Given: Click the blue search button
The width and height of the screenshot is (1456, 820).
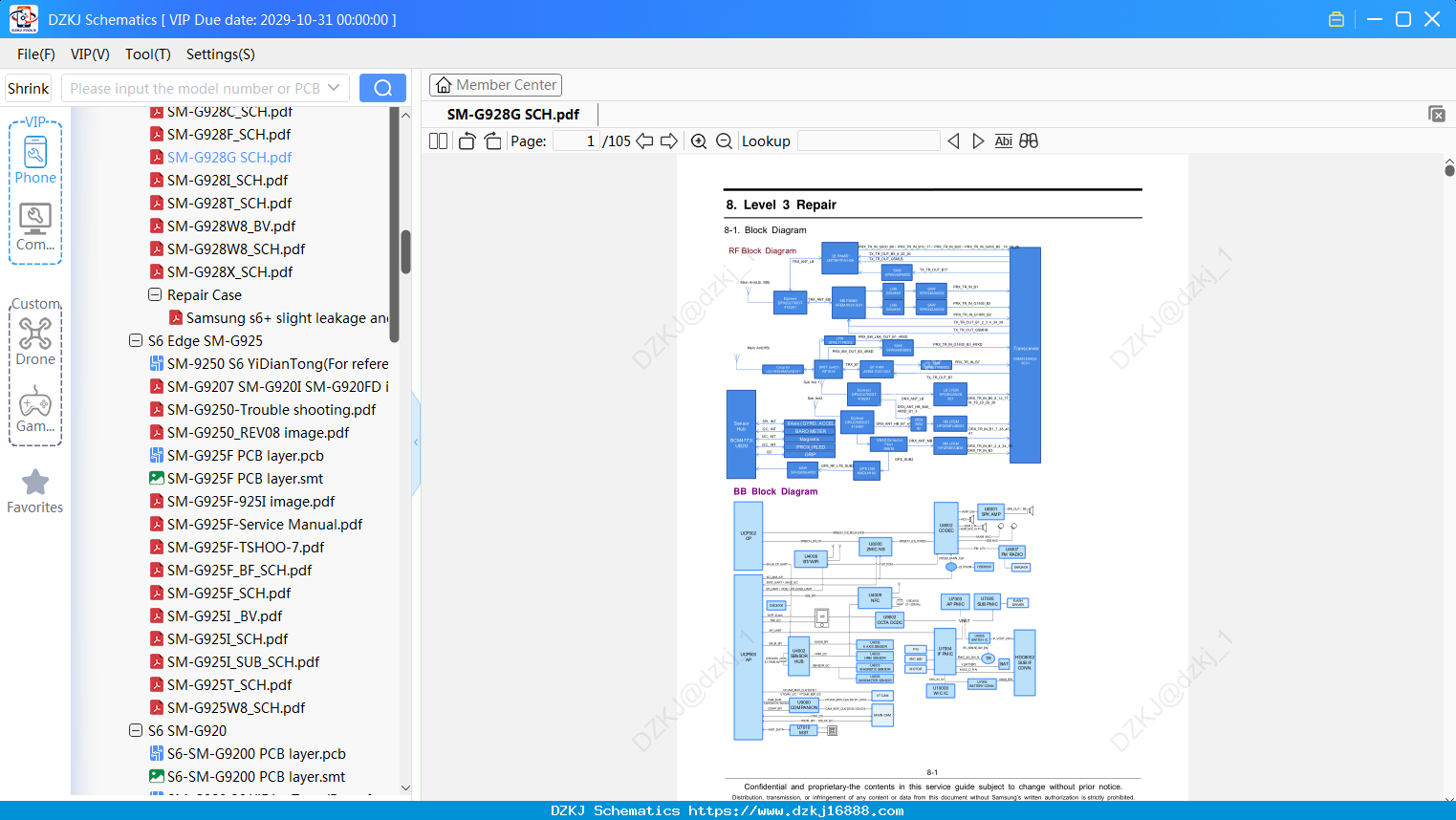Looking at the screenshot, I should pos(382,88).
